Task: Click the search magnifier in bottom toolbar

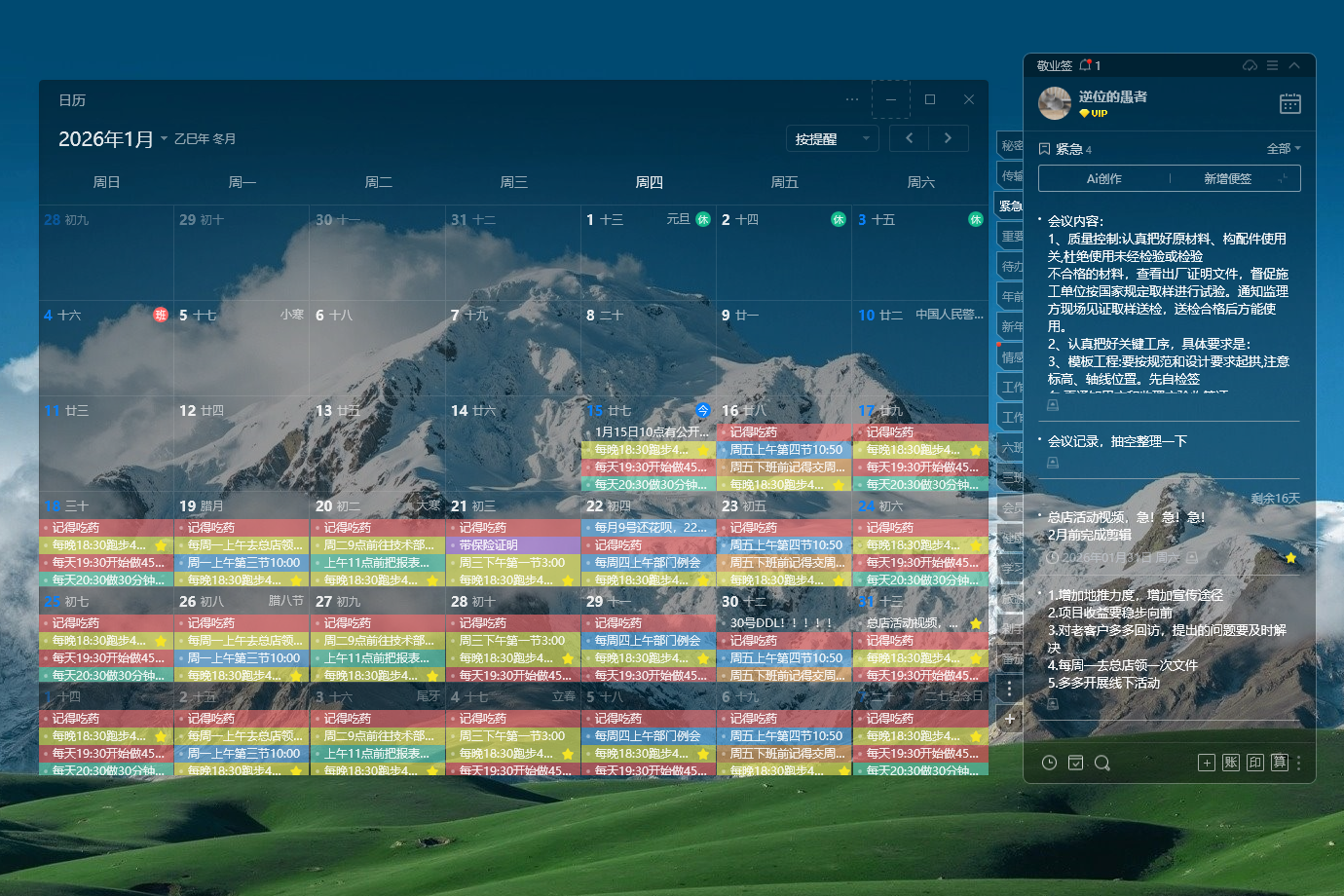Action: (x=1101, y=763)
